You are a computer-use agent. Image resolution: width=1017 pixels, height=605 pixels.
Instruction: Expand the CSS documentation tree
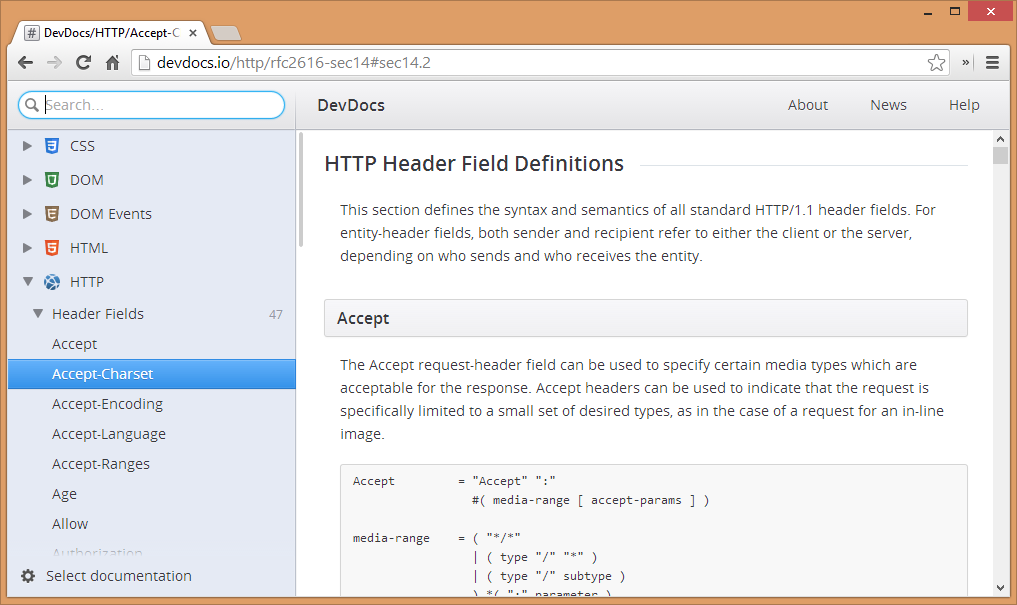coord(28,146)
